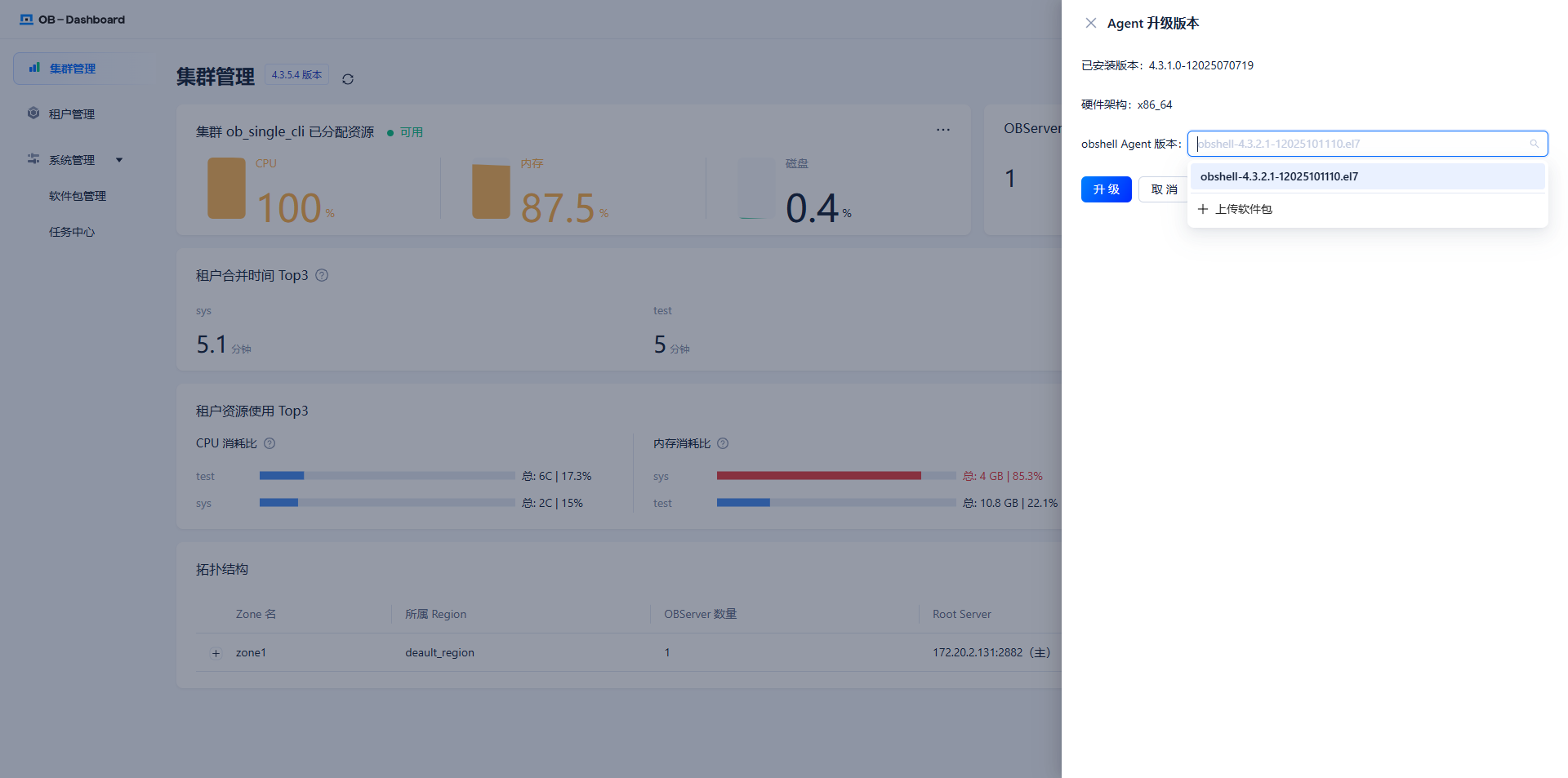Click the plus icon beside 上传软件包
The height and width of the screenshot is (778, 1568).
[x=1203, y=209]
